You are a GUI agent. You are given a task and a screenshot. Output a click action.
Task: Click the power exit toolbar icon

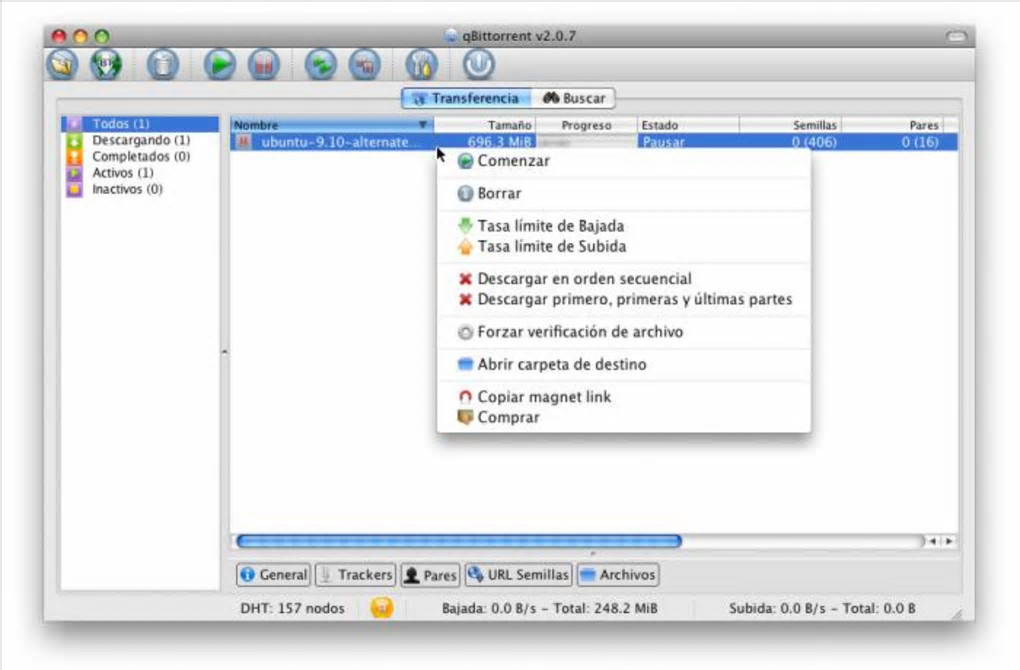479,64
